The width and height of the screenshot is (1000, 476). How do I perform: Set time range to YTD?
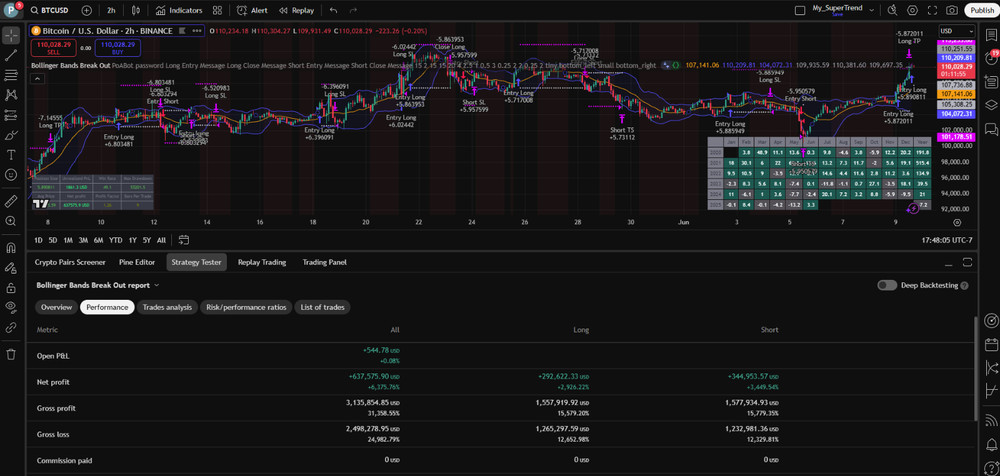115,240
